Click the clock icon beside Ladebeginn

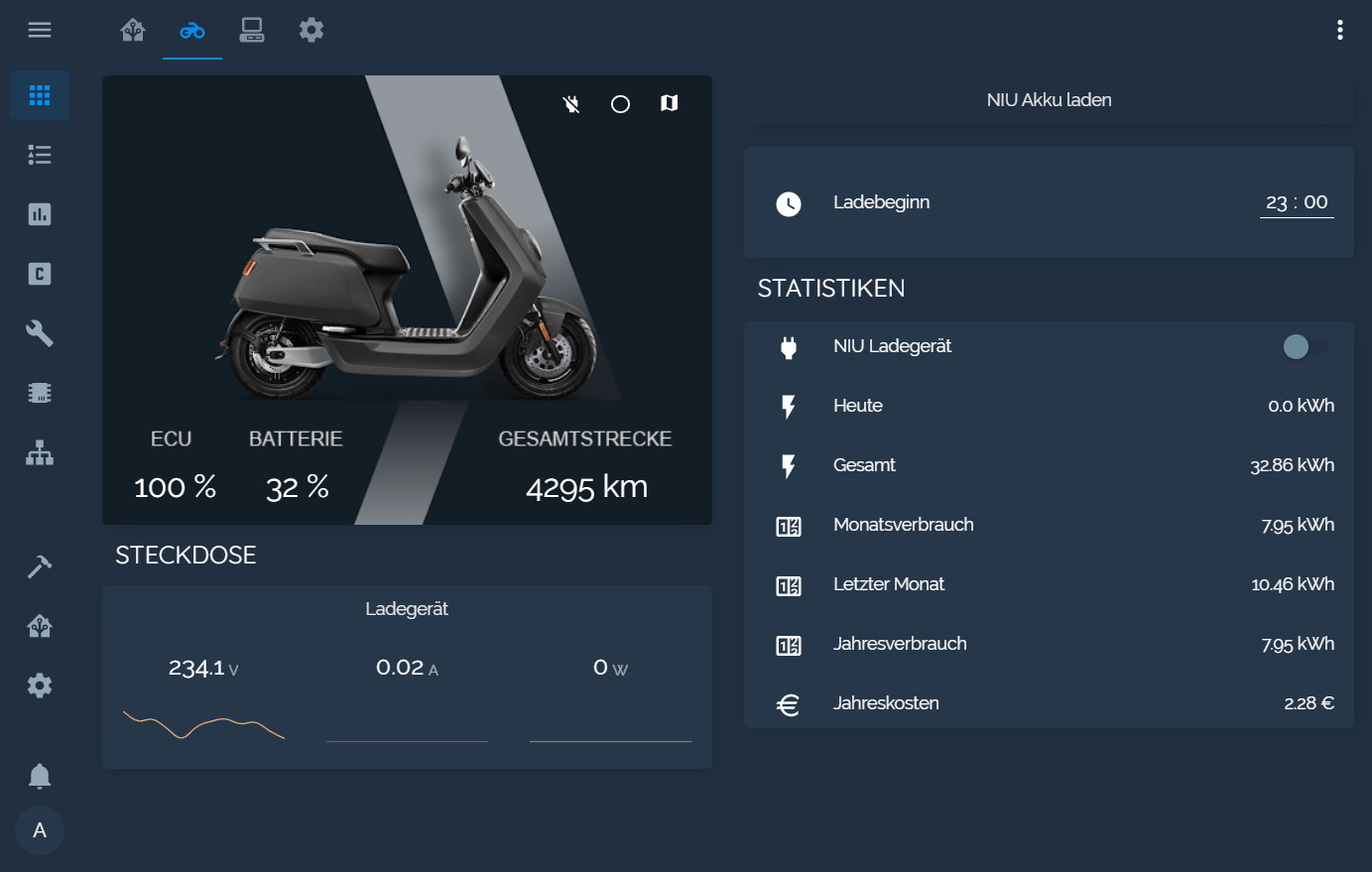tap(789, 203)
